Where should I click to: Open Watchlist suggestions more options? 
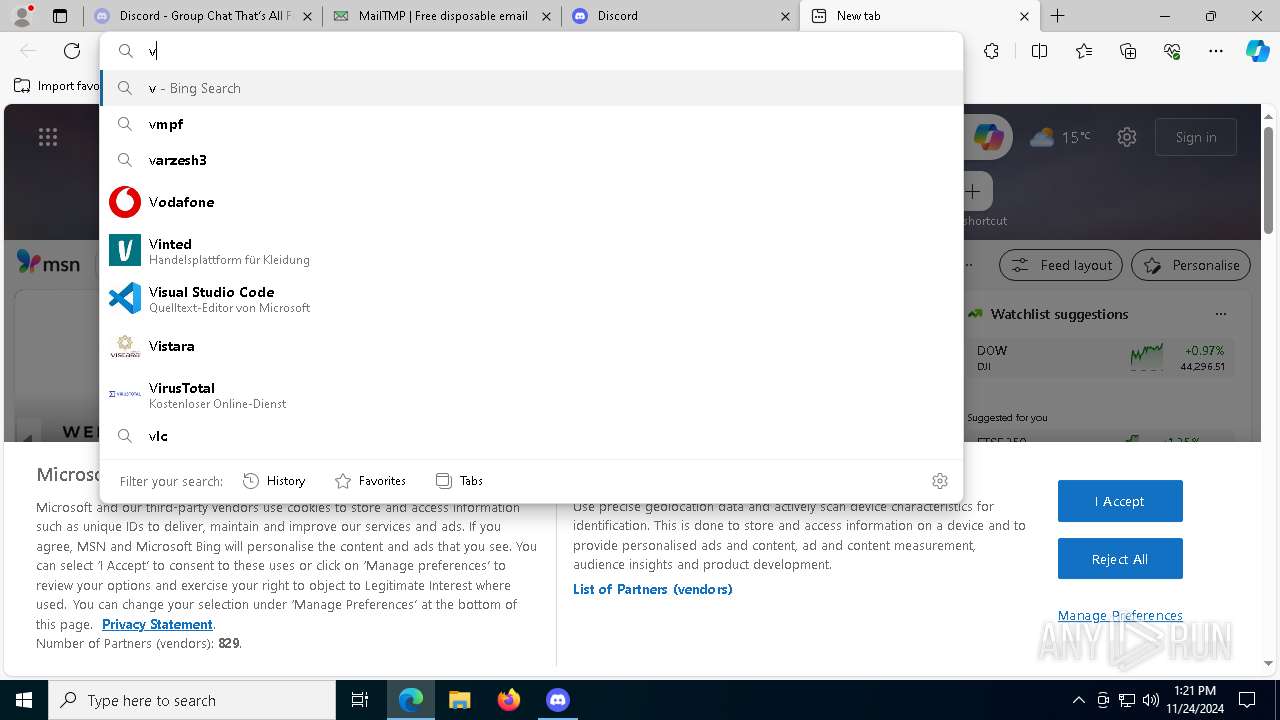[1220, 314]
